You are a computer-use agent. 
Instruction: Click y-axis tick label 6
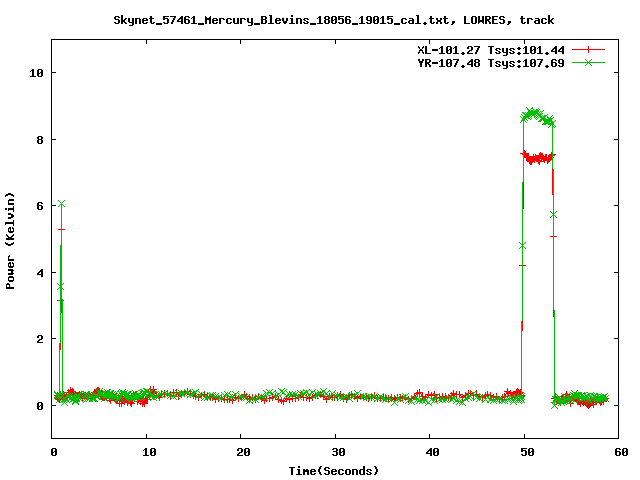[x=40, y=206]
